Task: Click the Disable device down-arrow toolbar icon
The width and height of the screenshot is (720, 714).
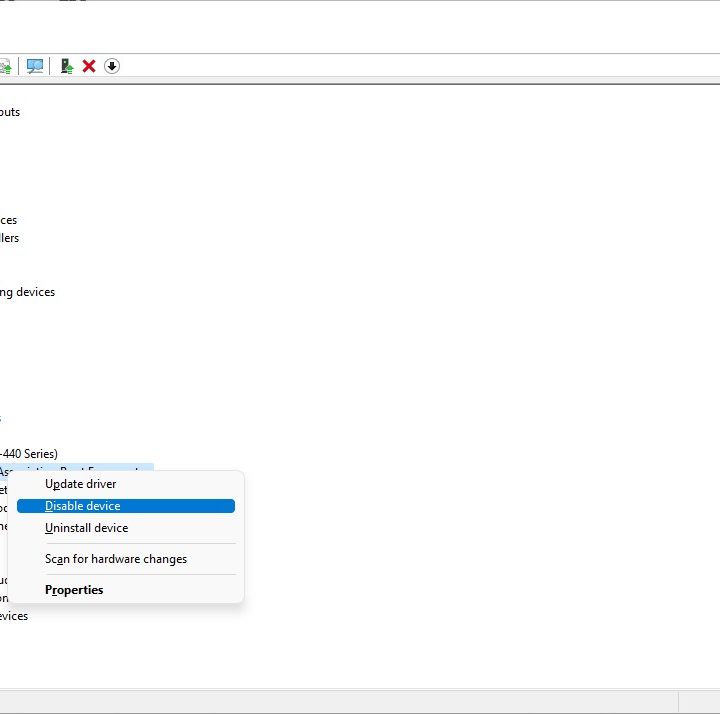Action: click(112, 66)
